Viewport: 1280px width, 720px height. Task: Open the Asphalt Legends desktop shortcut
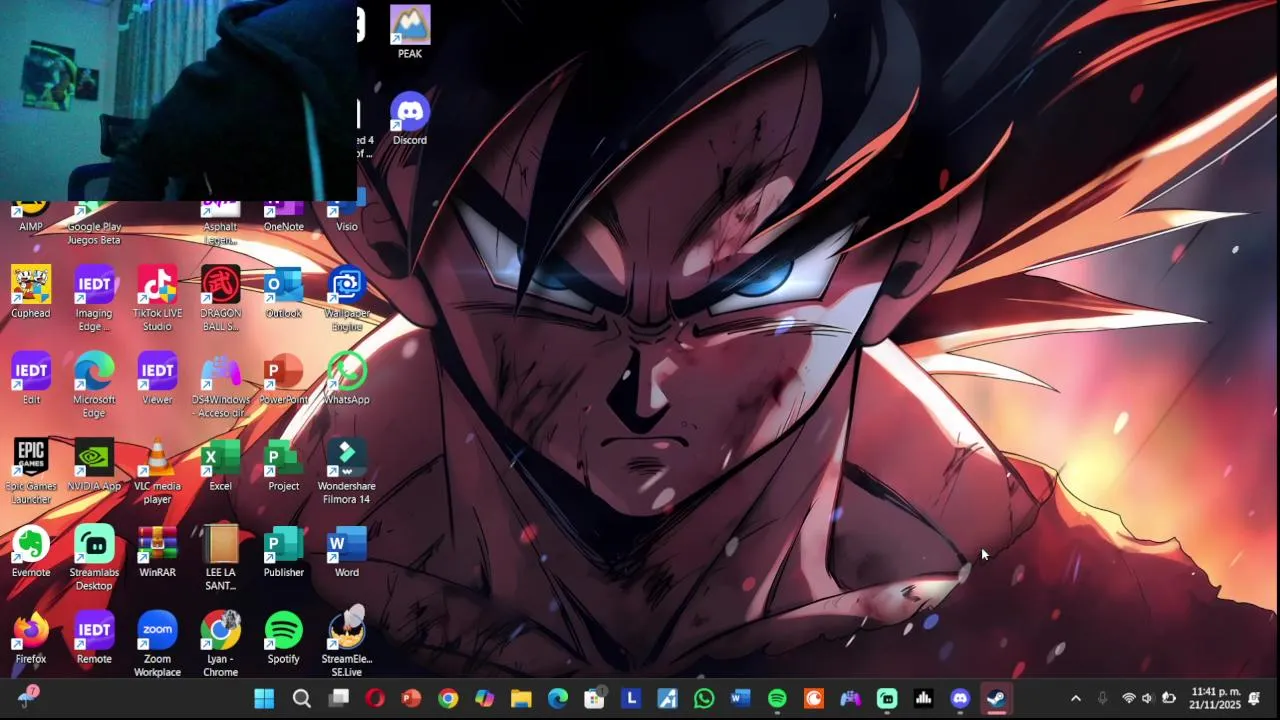coord(220,223)
